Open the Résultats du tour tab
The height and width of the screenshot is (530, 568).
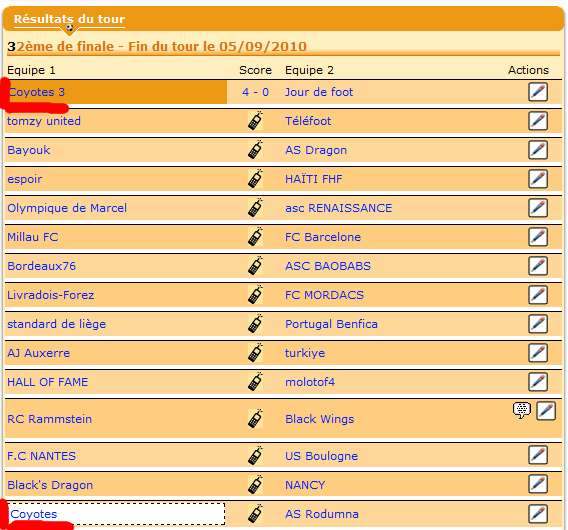coord(69,19)
